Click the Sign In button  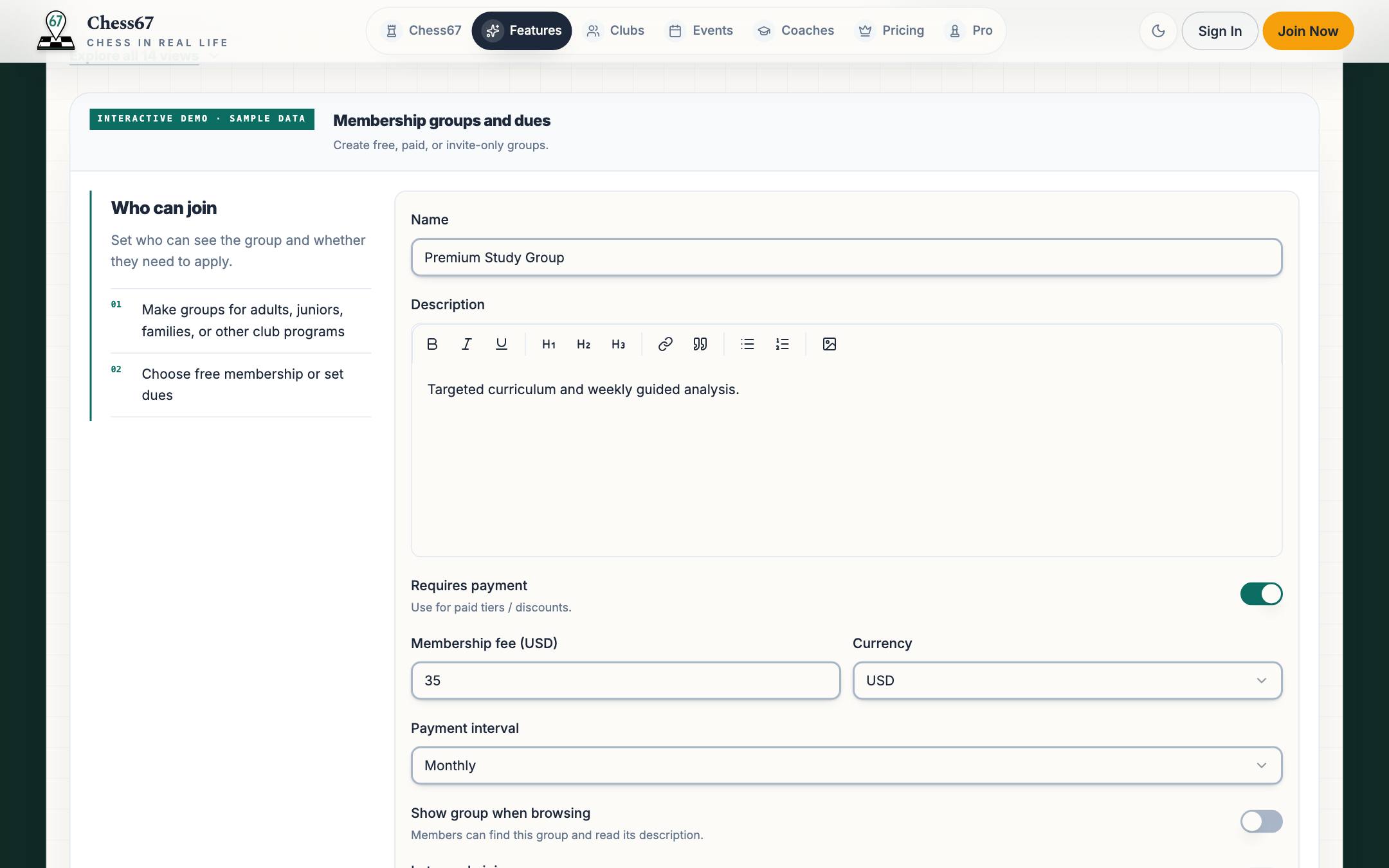click(x=1220, y=31)
